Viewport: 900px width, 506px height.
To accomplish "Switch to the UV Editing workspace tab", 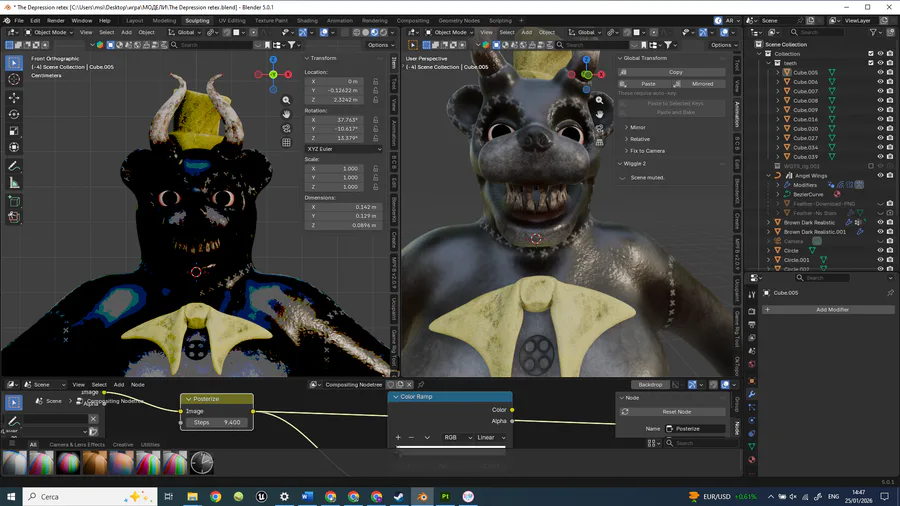I will [x=231, y=20].
